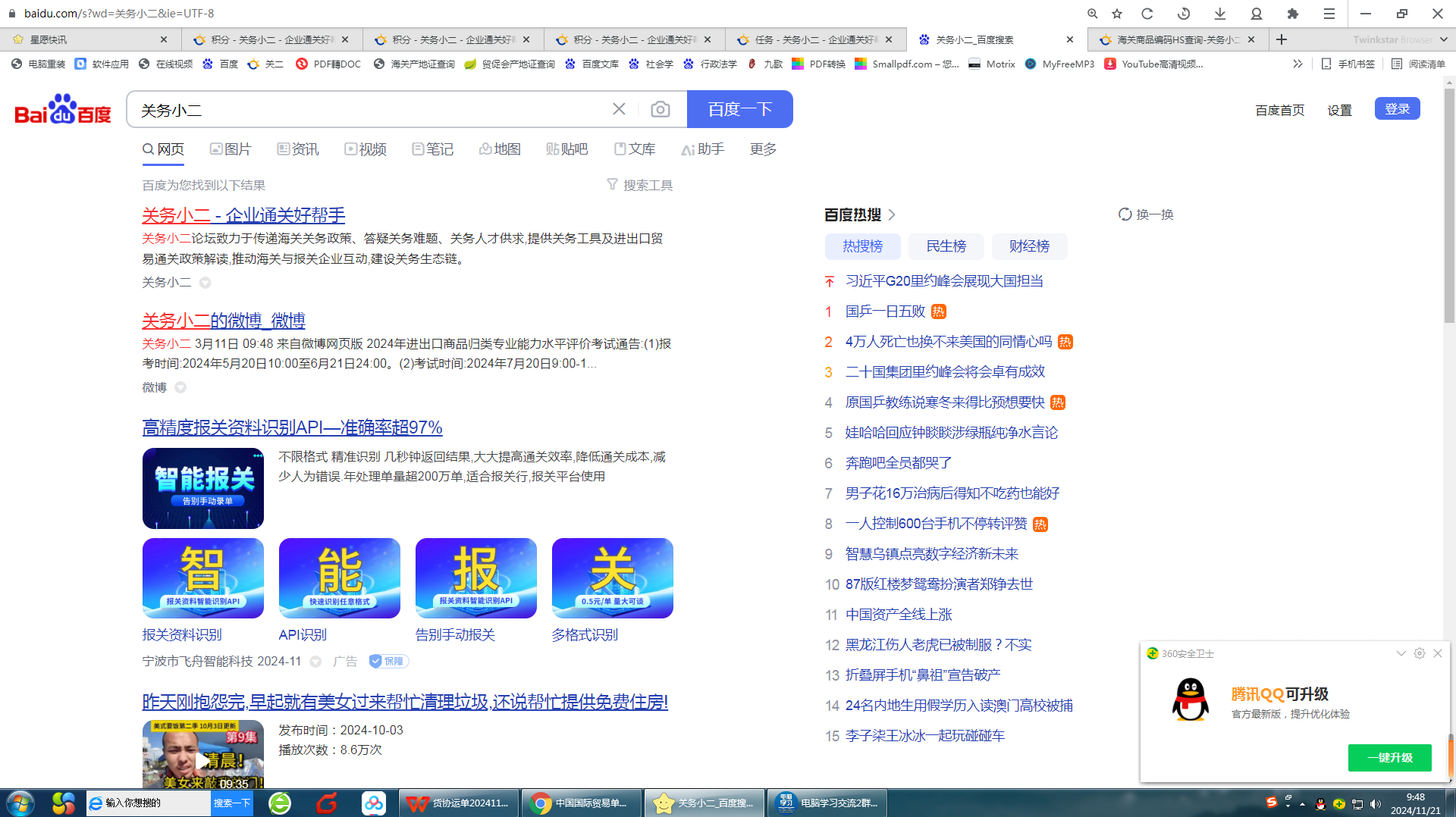Click the 登录 button

pyautogui.click(x=1397, y=108)
